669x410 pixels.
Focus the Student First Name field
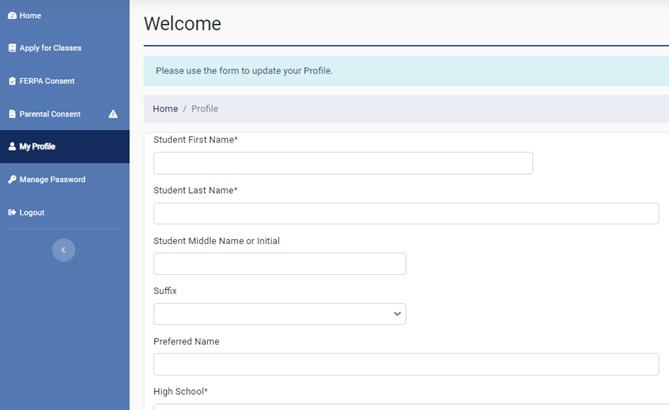tap(343, 163)
